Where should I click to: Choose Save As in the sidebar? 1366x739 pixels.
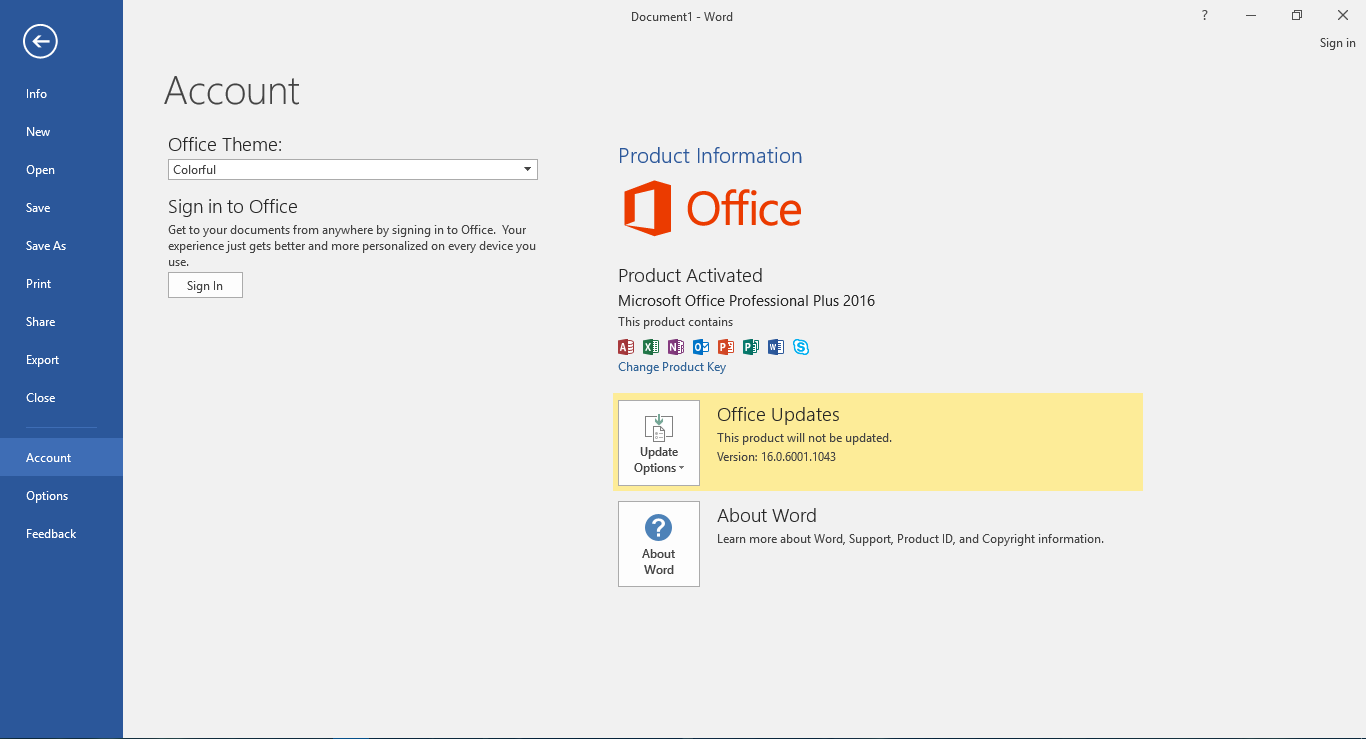pyautogui.click(x=61, y=246)
